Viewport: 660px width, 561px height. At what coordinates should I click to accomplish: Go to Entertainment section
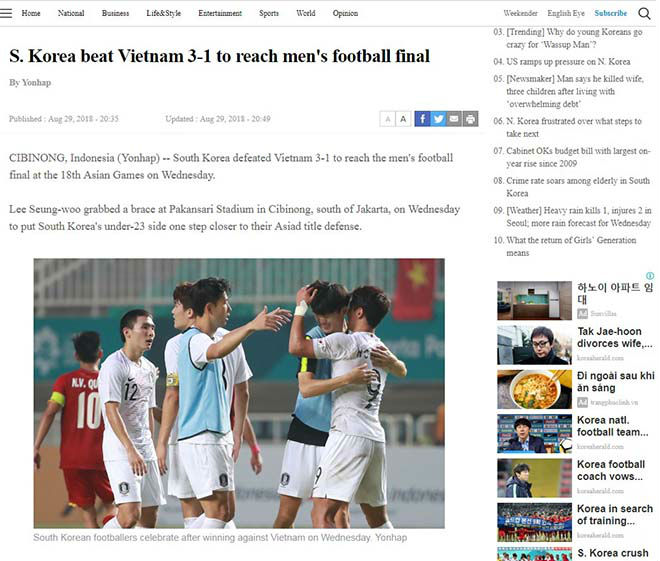pos(220,13)
